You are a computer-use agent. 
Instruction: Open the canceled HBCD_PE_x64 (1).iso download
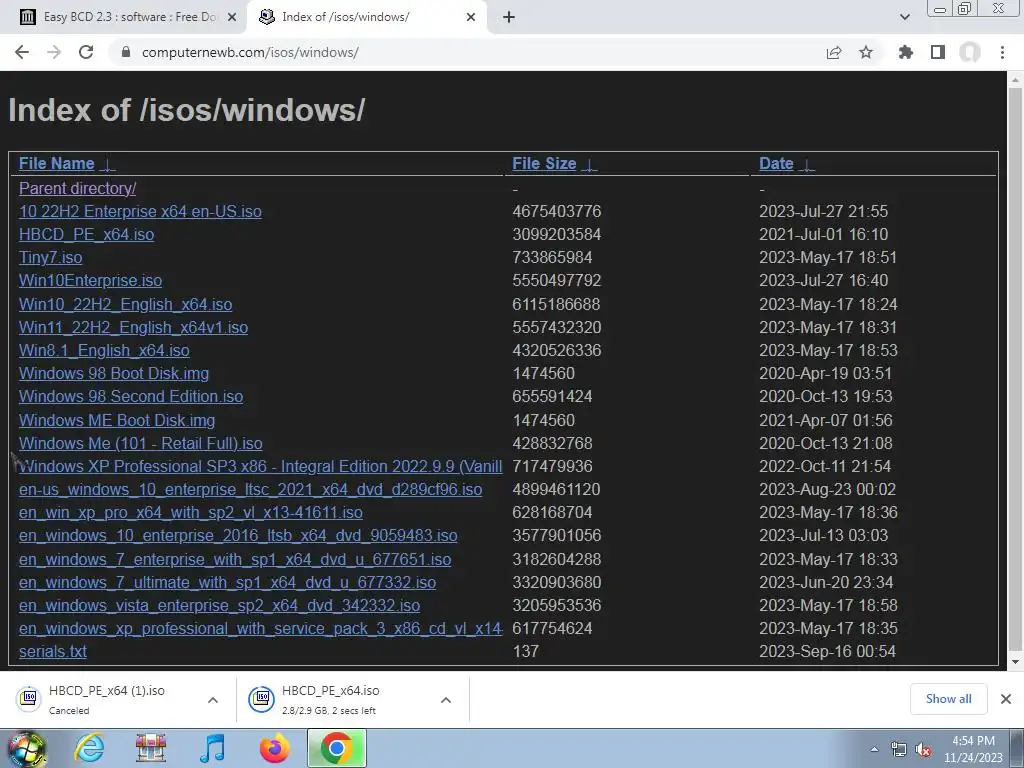pyautogui.click(x=104, y=699)
